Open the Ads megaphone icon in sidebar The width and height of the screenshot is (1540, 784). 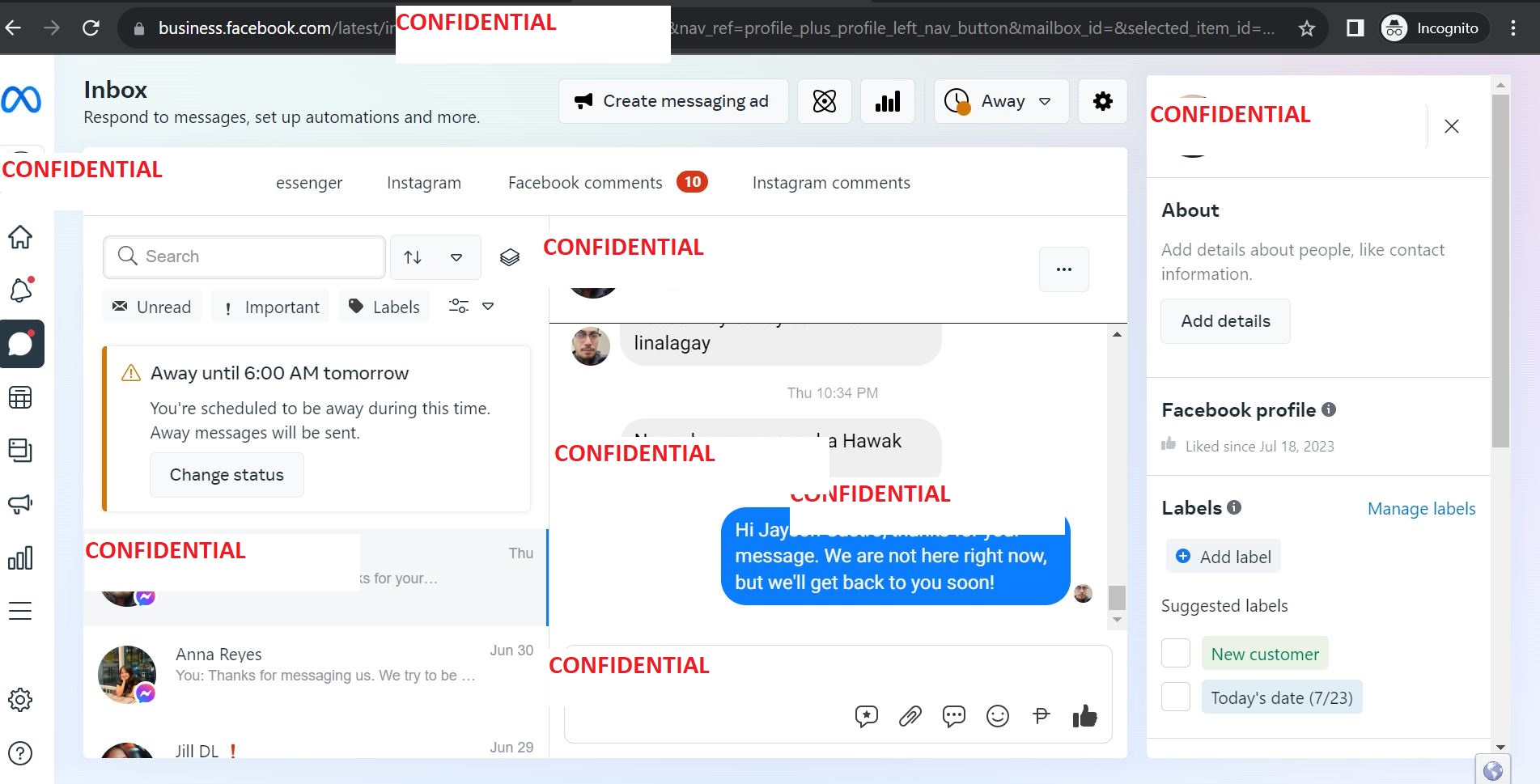20,504
